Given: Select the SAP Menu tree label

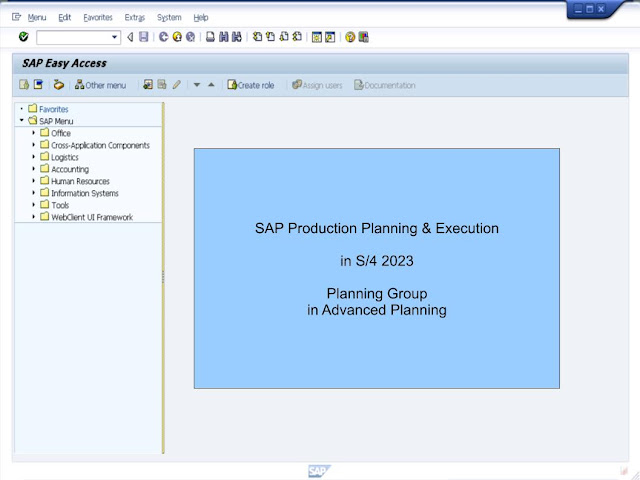Looking at the screenshot, I should coord(56,121).
